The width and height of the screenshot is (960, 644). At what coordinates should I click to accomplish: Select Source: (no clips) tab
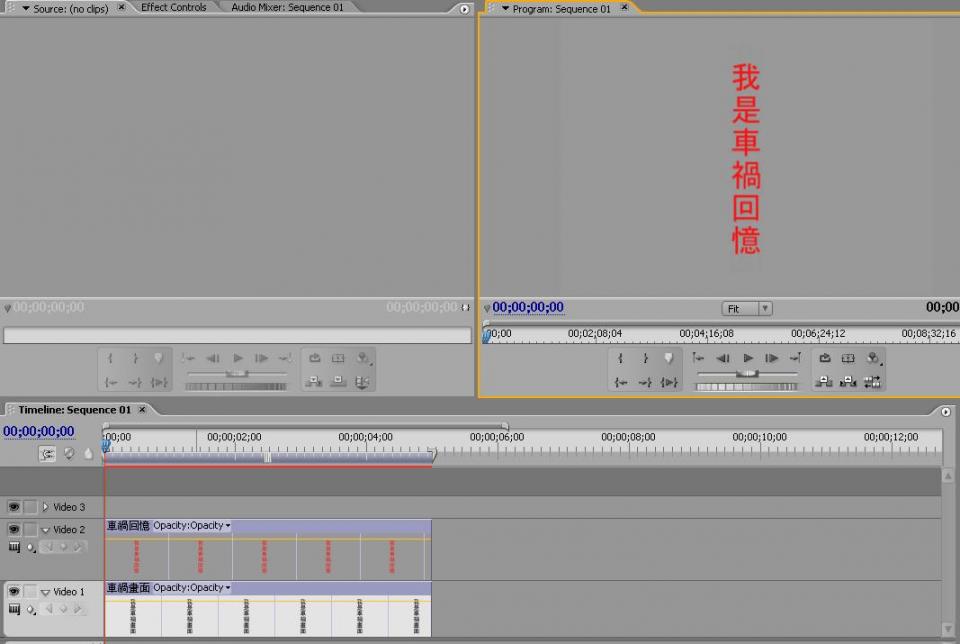pyautogui.click(x=70, y=9)
